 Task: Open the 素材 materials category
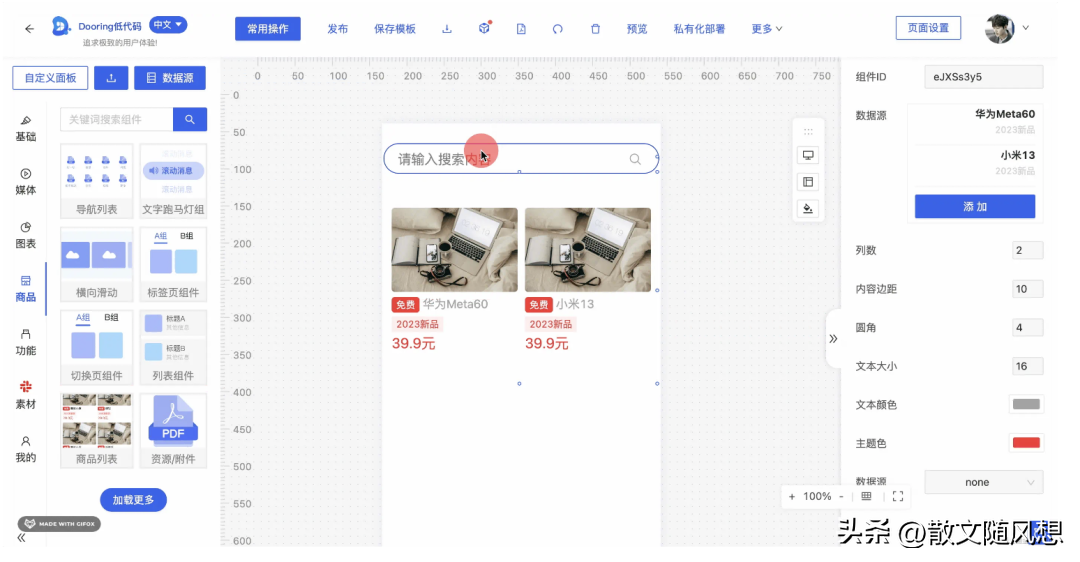coord(25,395)
